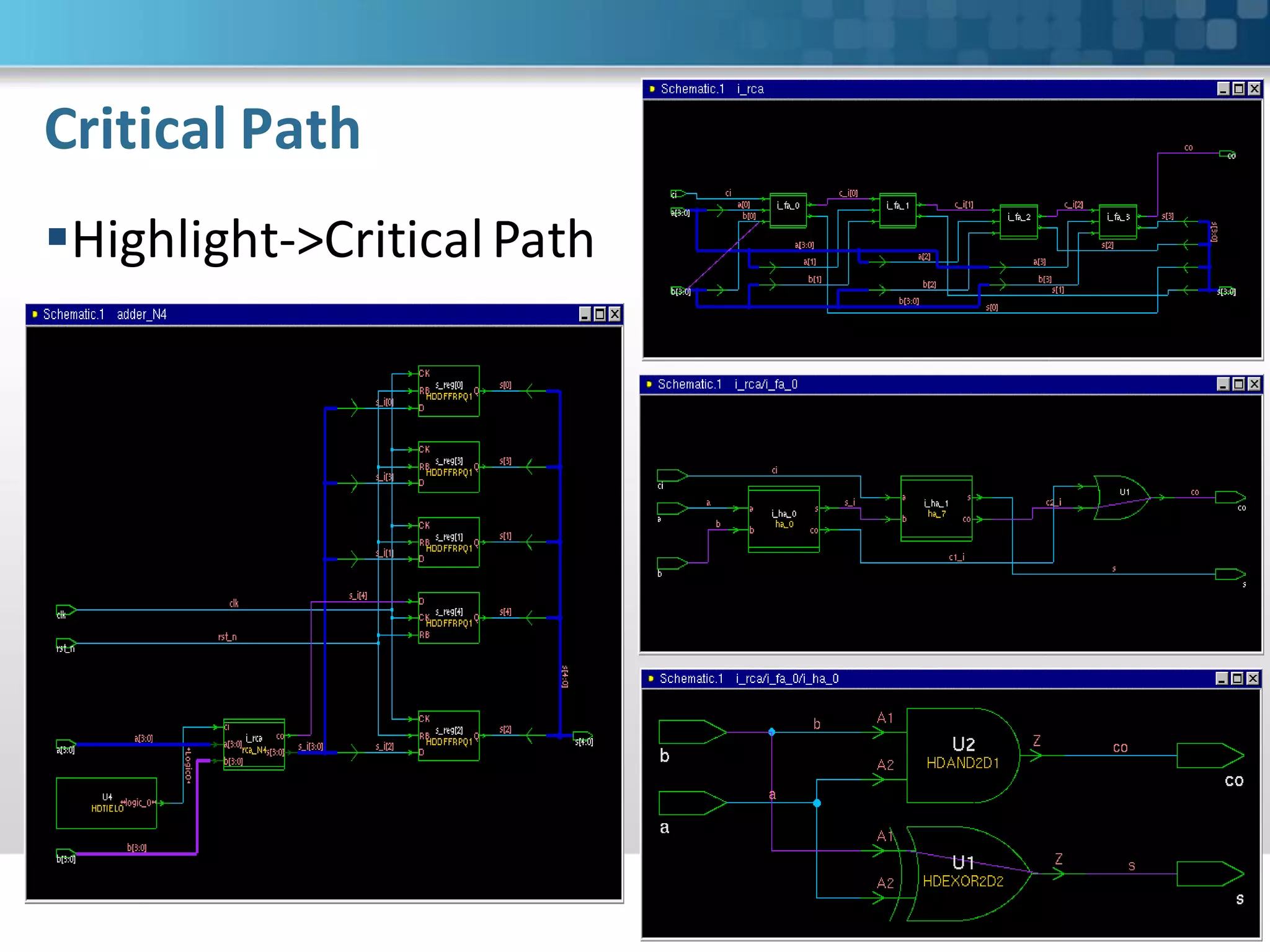Minimize the i_rca schematic window

(1223, 89)
